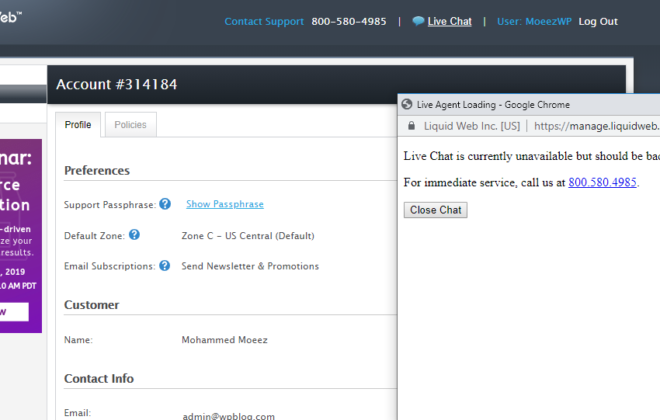Open User: MoeezWP account link

(x=534, y=21)
